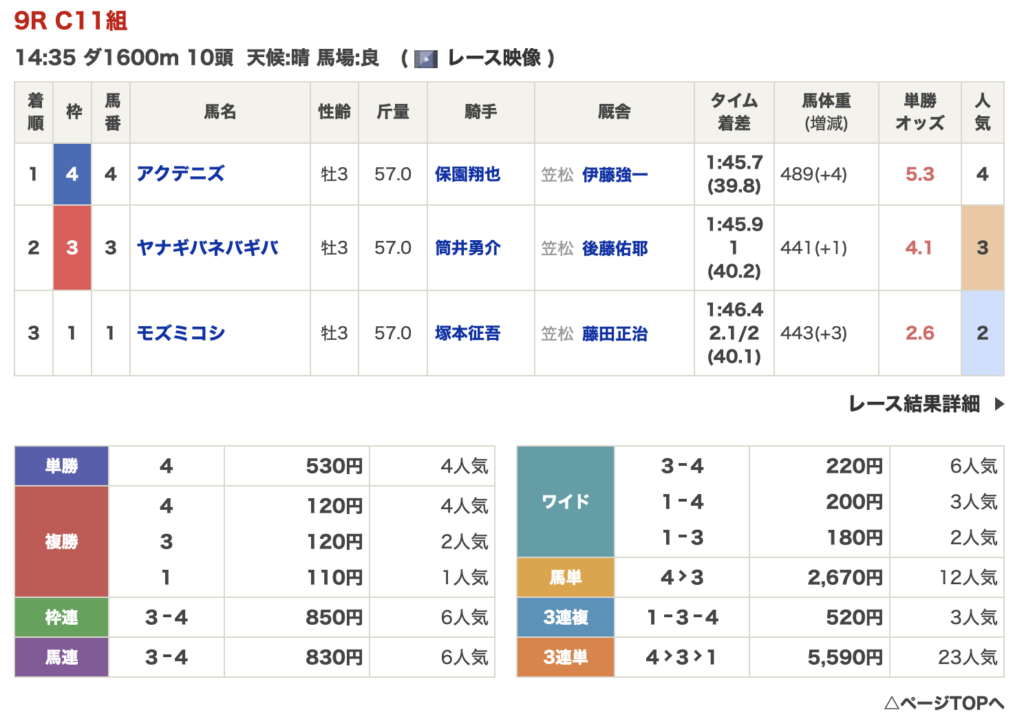The width and height of the screenshot is (1024, 728).
Task: Expand レース結果詳細 via its arrow
Action: pyautogui.click(x=998, y=404)
